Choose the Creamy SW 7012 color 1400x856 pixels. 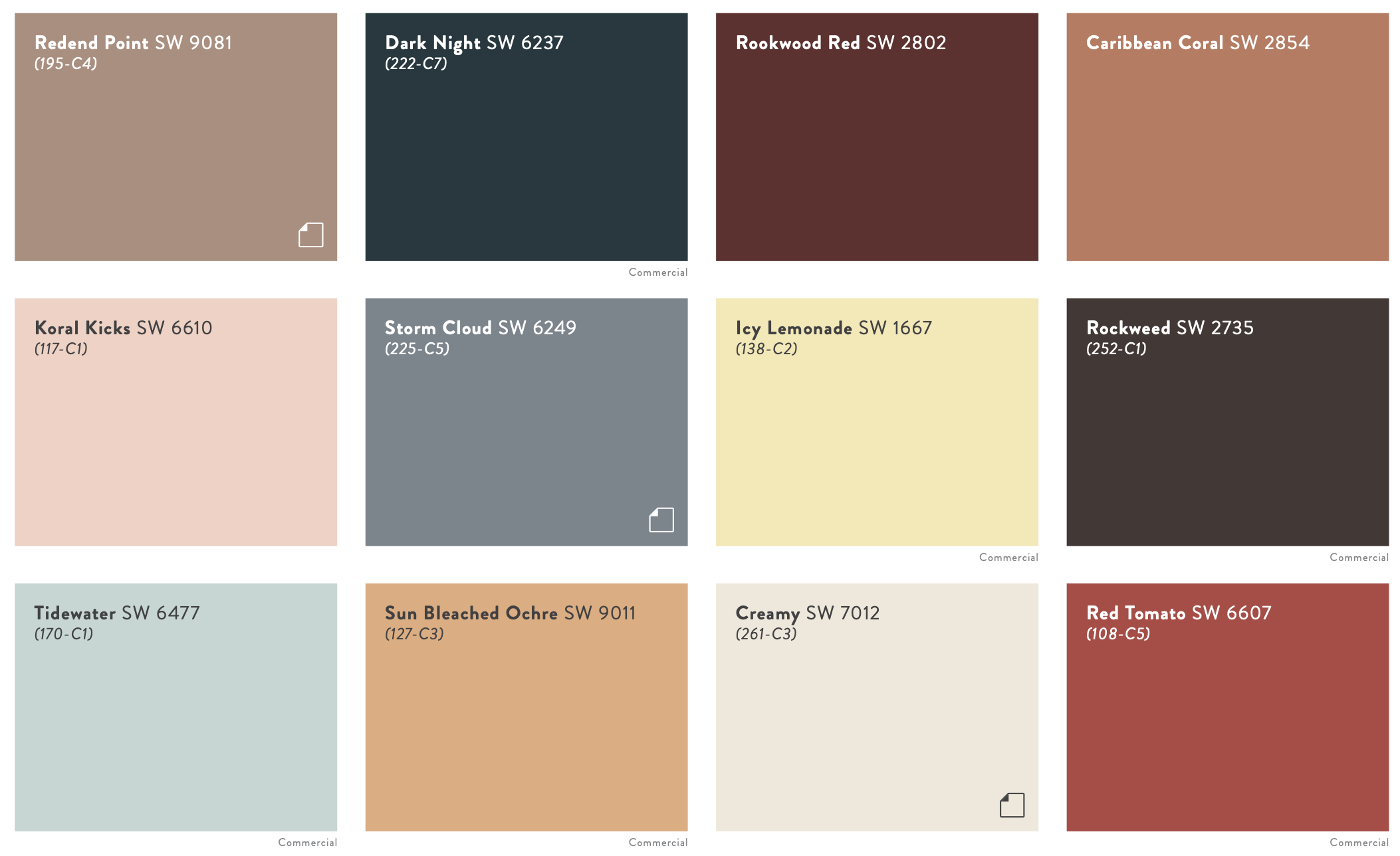[x=875, y=704]
